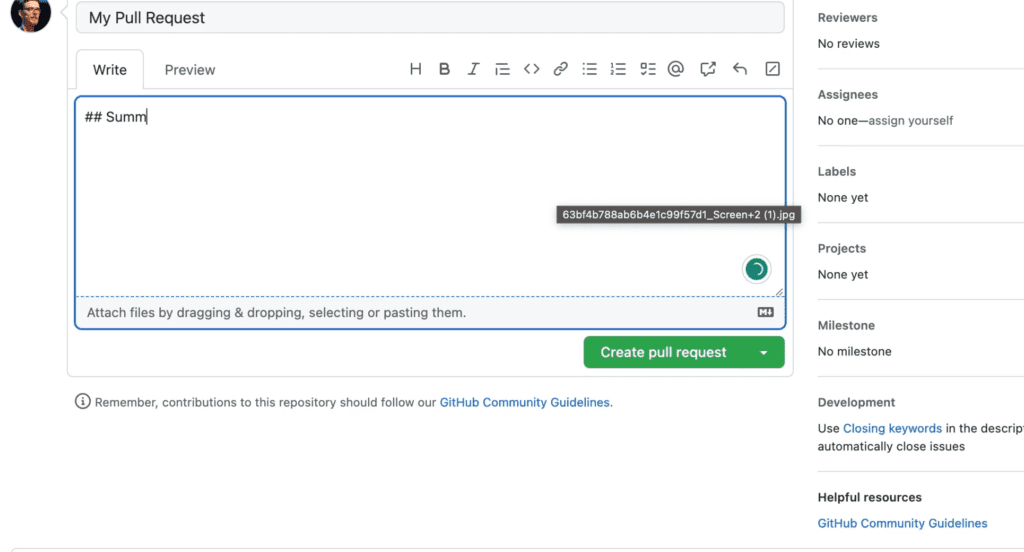The image size is (1024, 552).
Task: Click the Create pull request button
Action: tap(664, 352)
